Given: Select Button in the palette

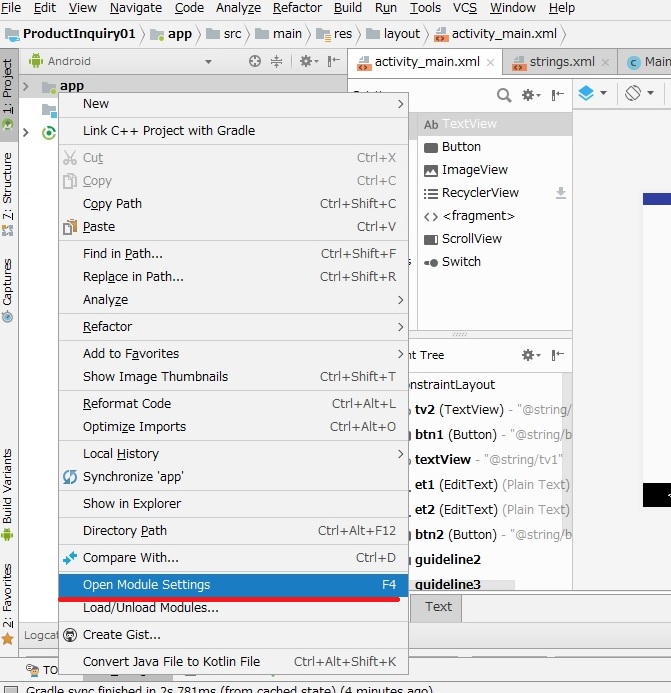Looking at the screenshot, I should pos(495,147).
